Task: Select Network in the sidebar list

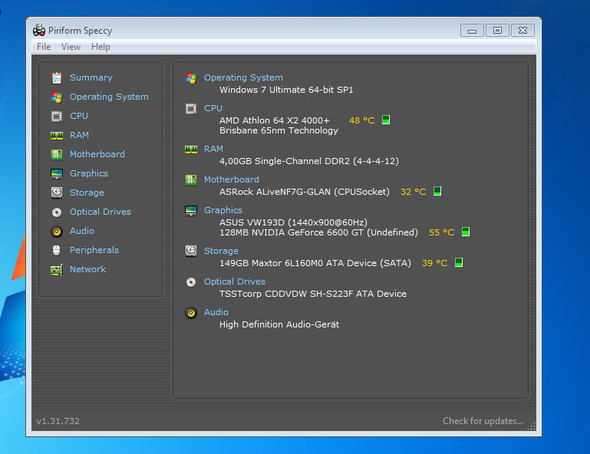Action: [88, 269]
